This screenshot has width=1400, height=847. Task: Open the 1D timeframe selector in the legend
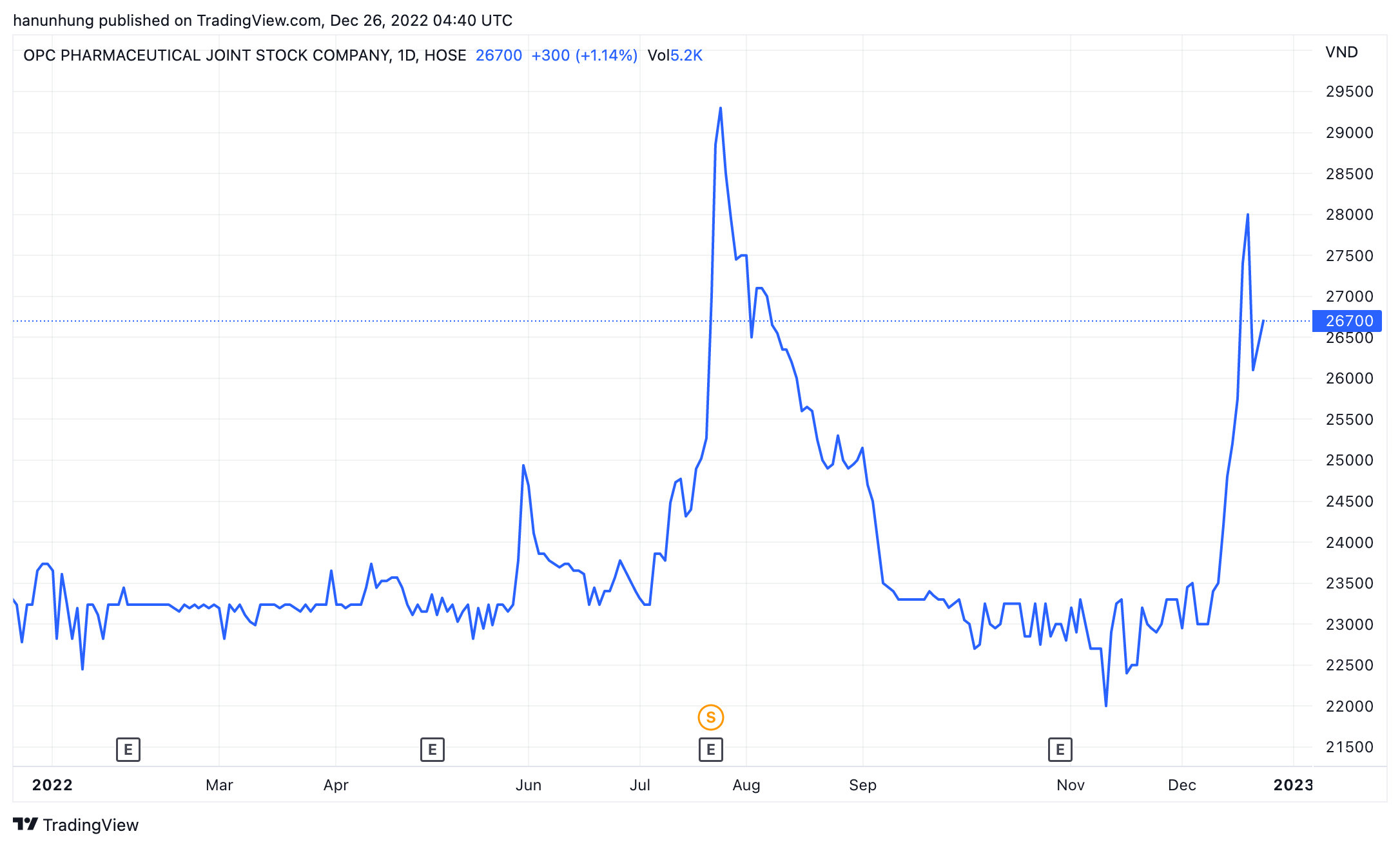click(407, 55)
